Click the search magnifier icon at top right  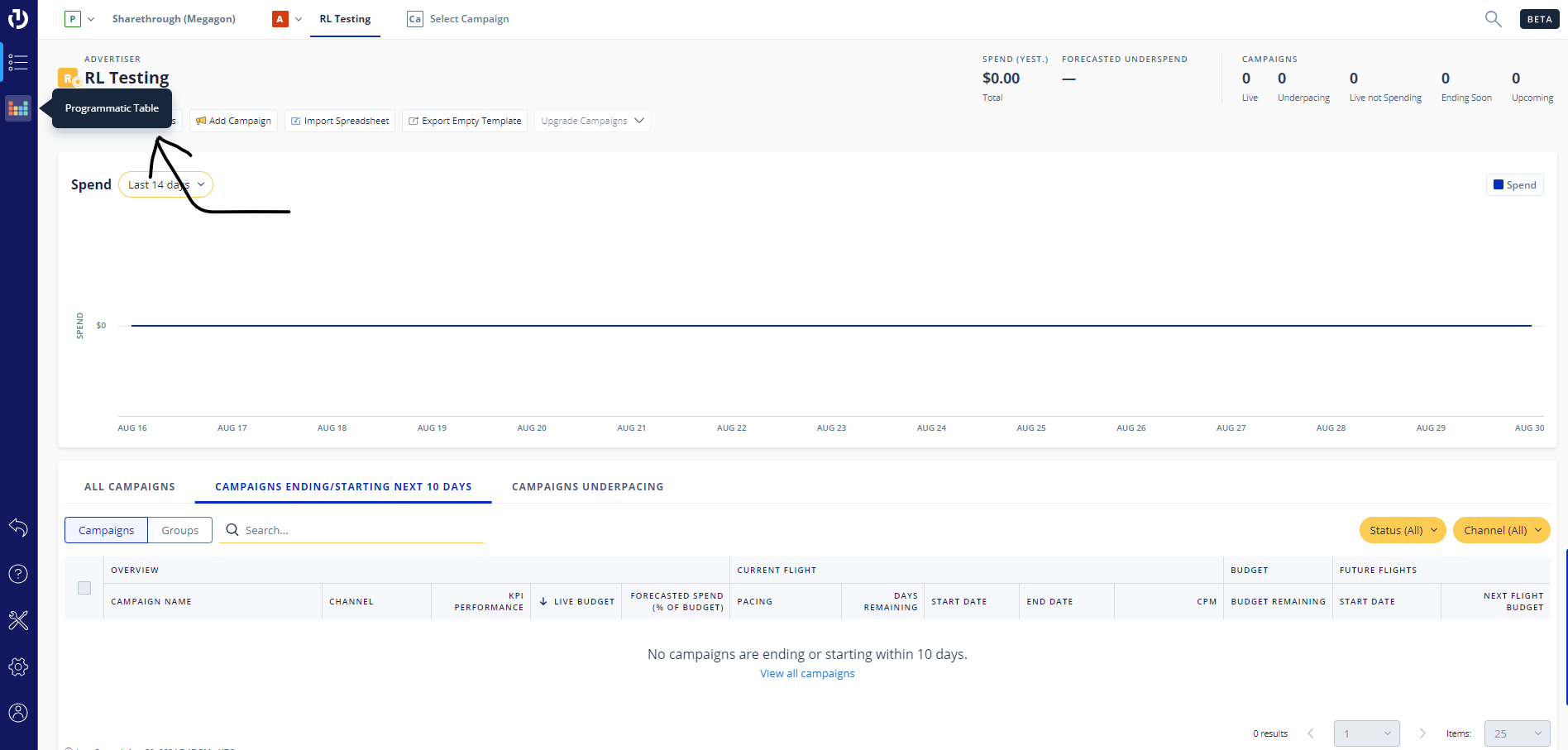(x=1493, y=19)
